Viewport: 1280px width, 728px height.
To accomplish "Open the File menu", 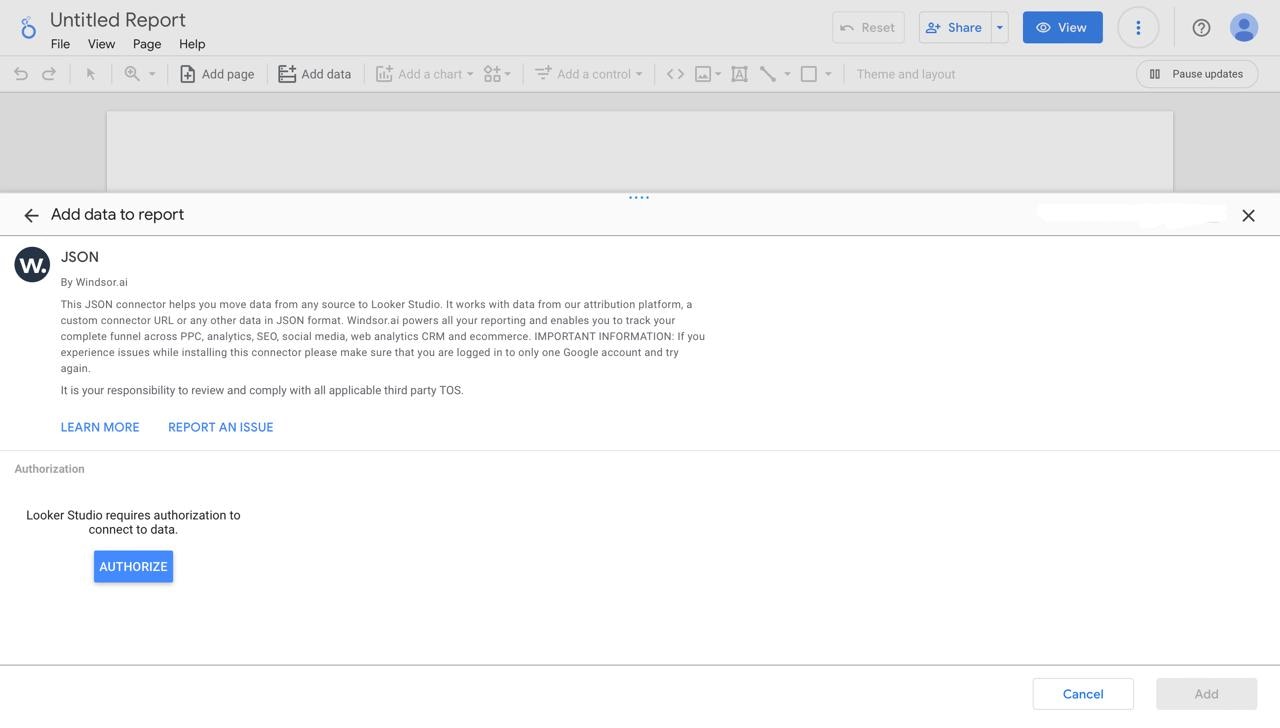I will pos(60,44).
